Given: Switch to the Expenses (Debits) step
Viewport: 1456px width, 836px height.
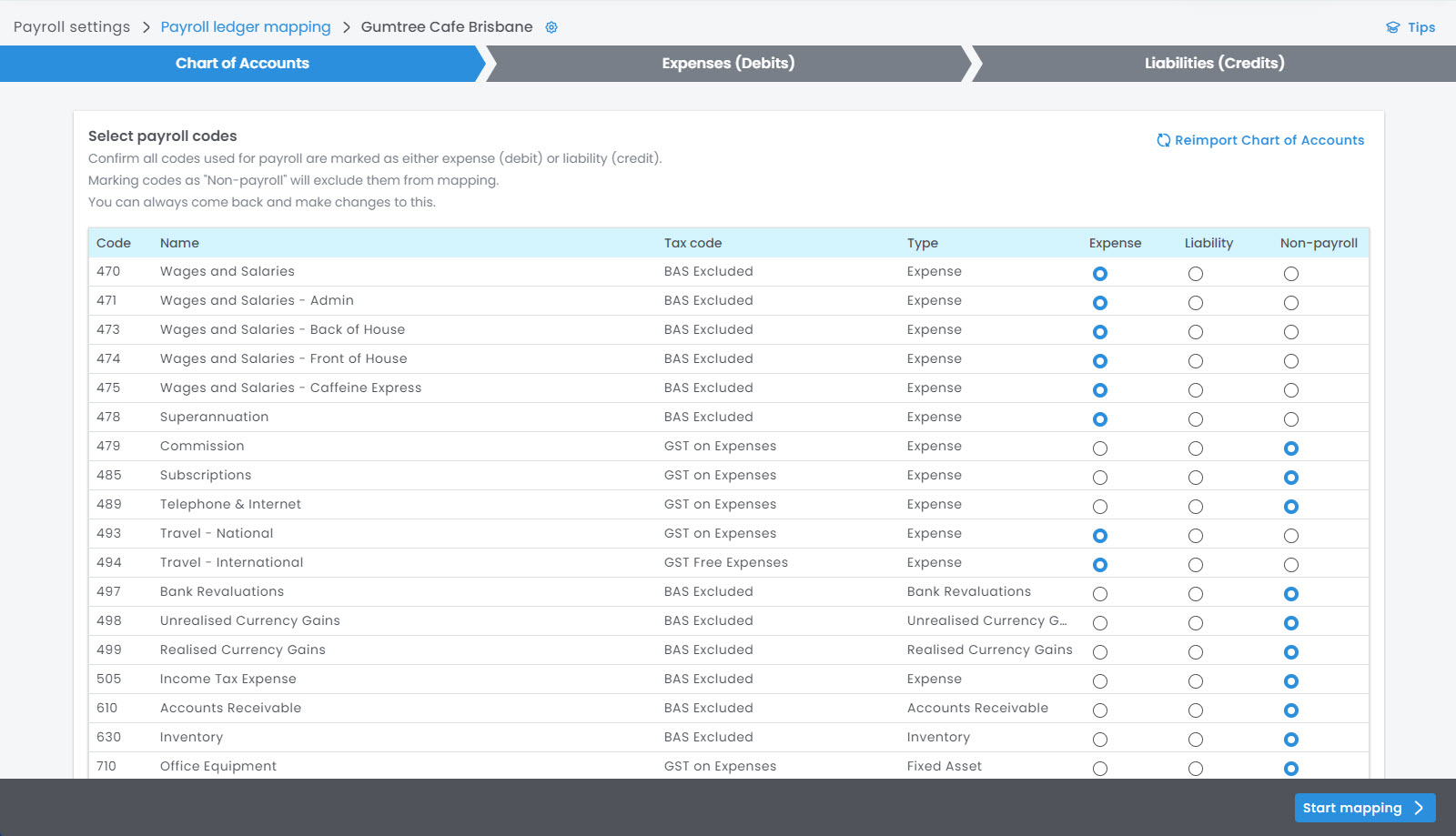Looking at the screenshot, I should 728,64.
